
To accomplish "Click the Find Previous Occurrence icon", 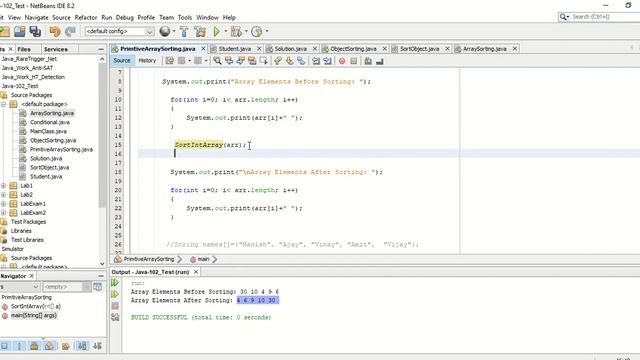I will pyautogui.click(x=229, y=61).
